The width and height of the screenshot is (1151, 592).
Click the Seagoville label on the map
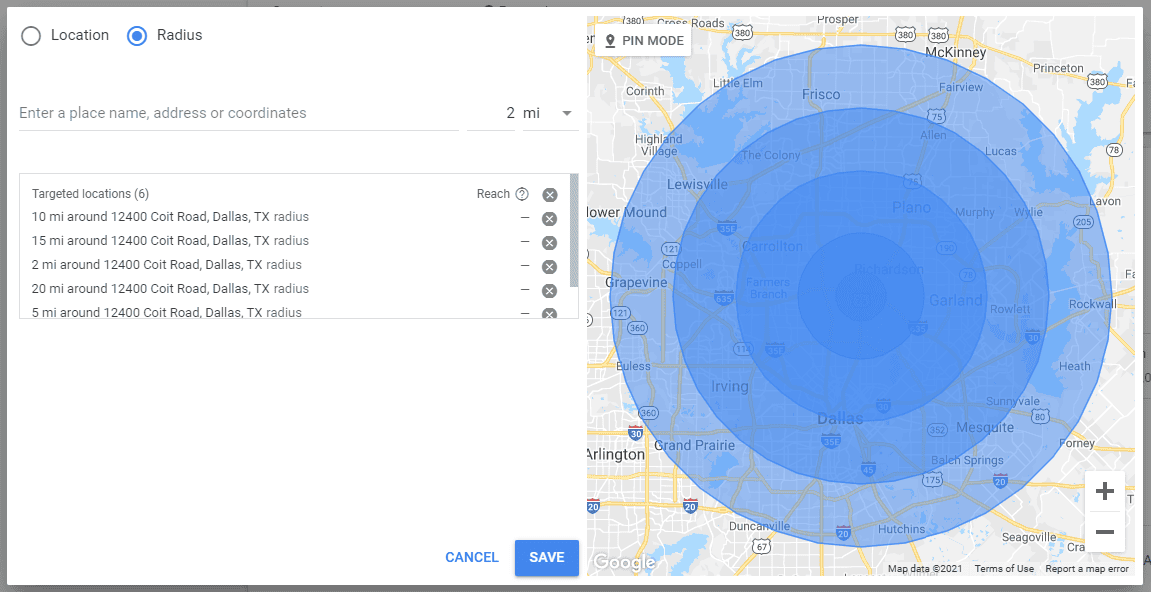(1028, 537)
